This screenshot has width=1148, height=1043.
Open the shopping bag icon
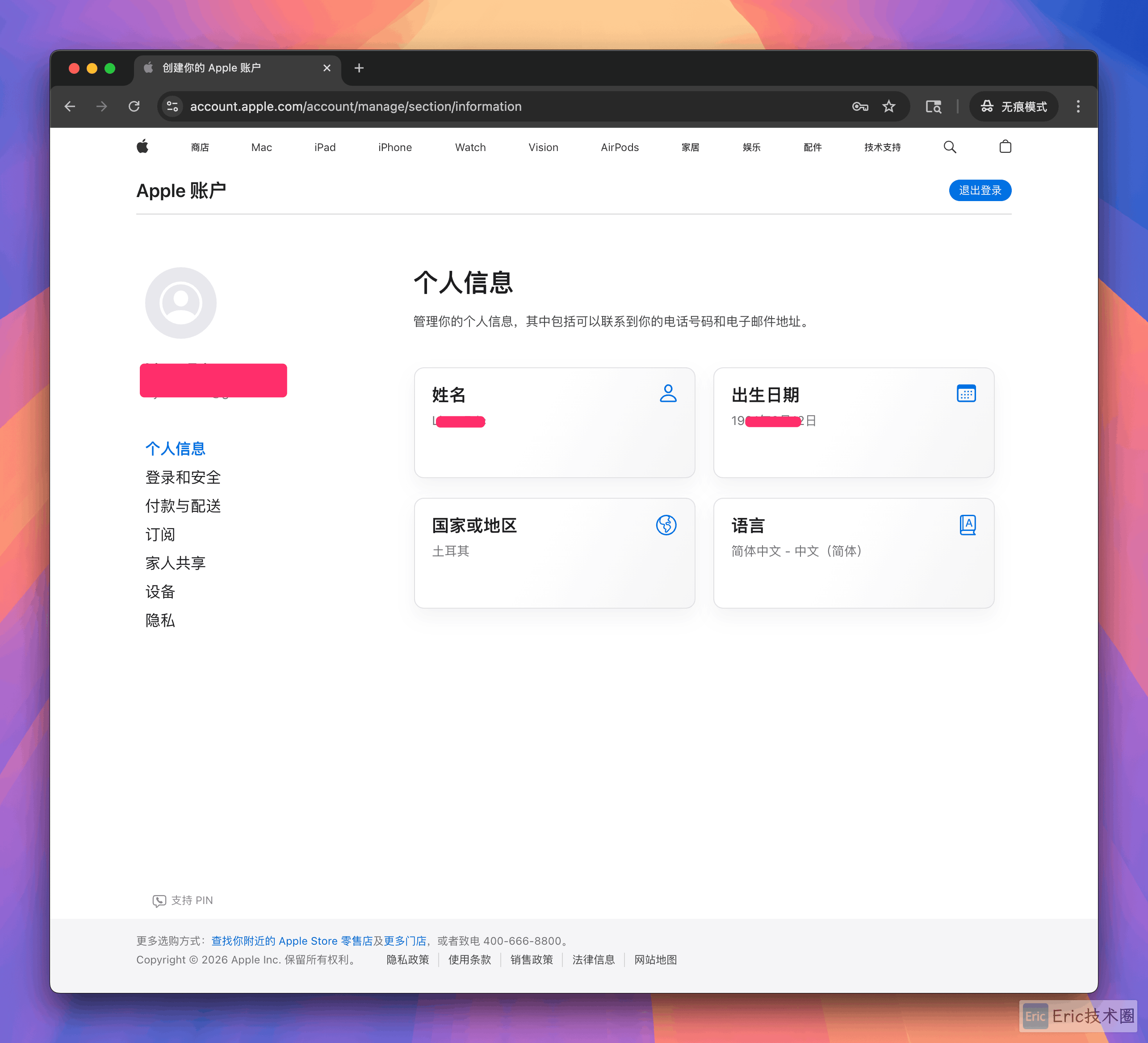pos(1005,147)
